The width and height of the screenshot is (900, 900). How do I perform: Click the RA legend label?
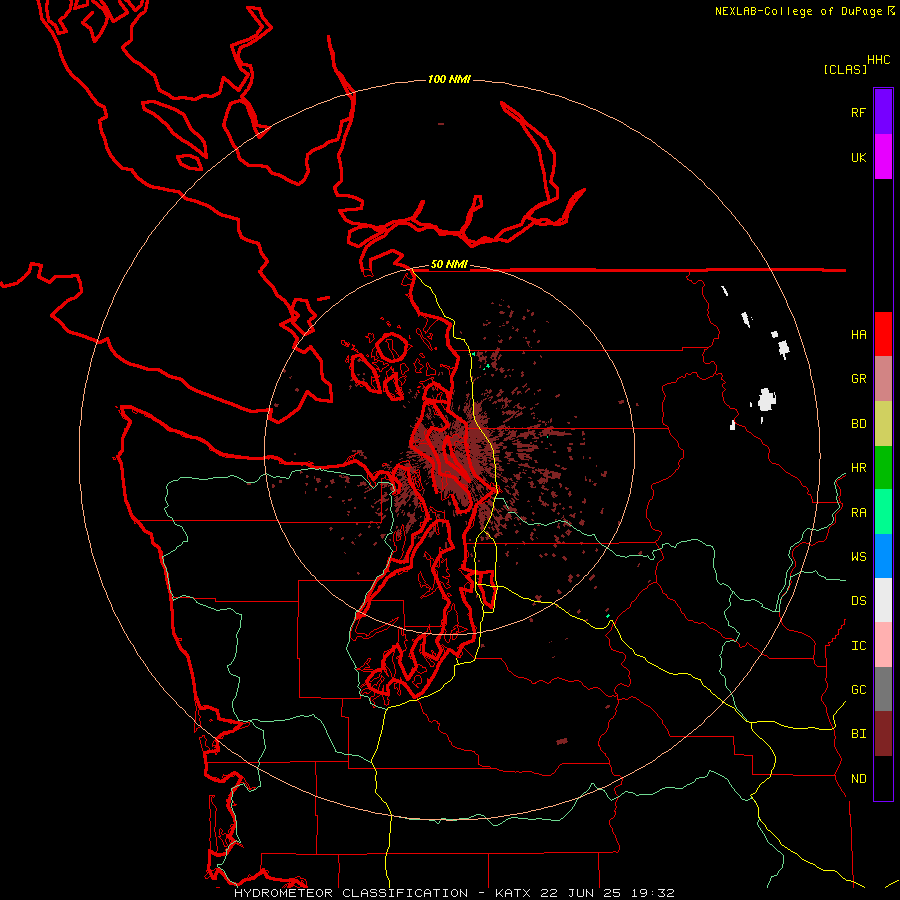pos(858,513)
